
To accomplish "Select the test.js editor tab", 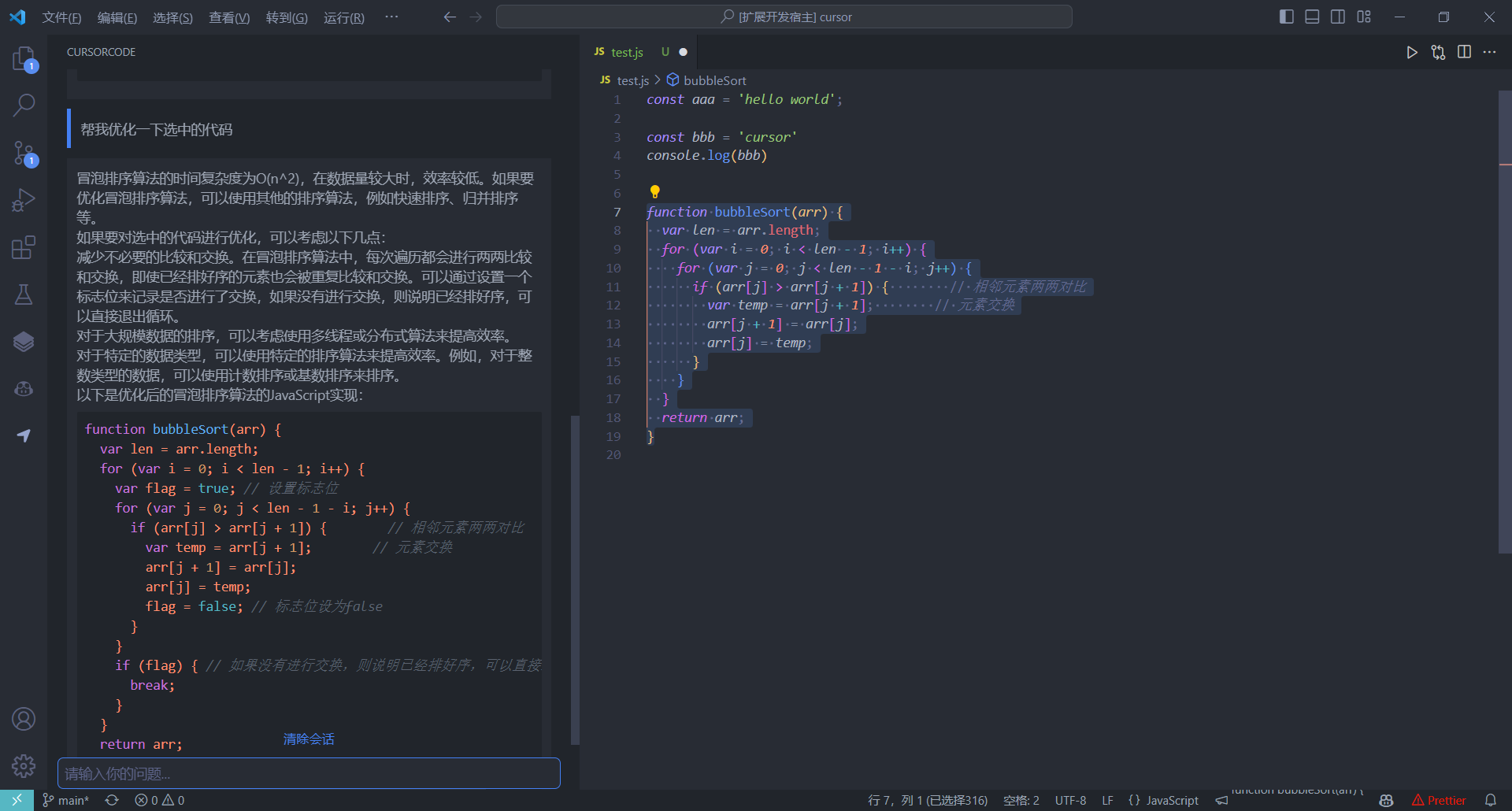I will [x=626, y=52].
